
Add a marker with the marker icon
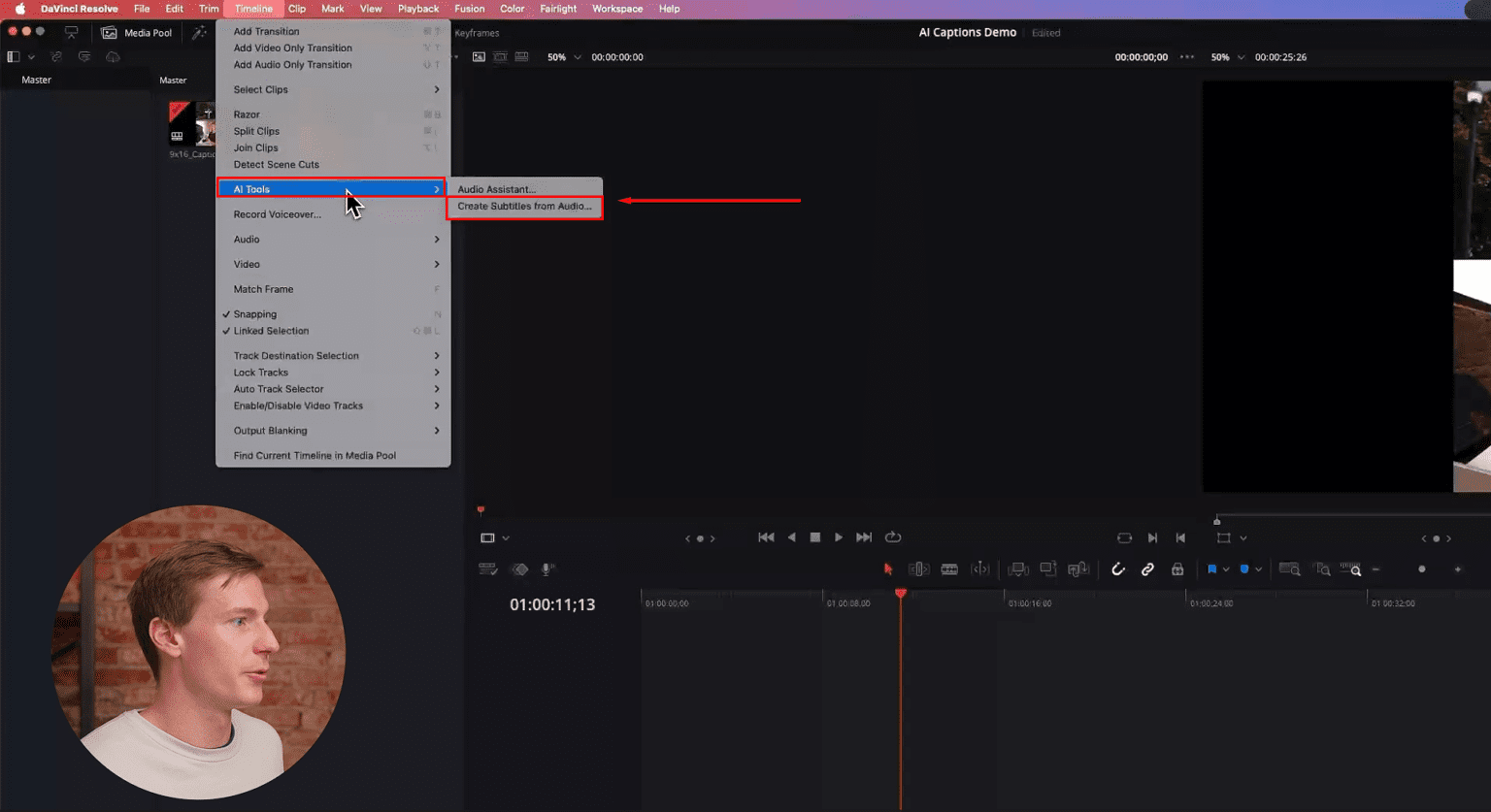click(1246, 569)
